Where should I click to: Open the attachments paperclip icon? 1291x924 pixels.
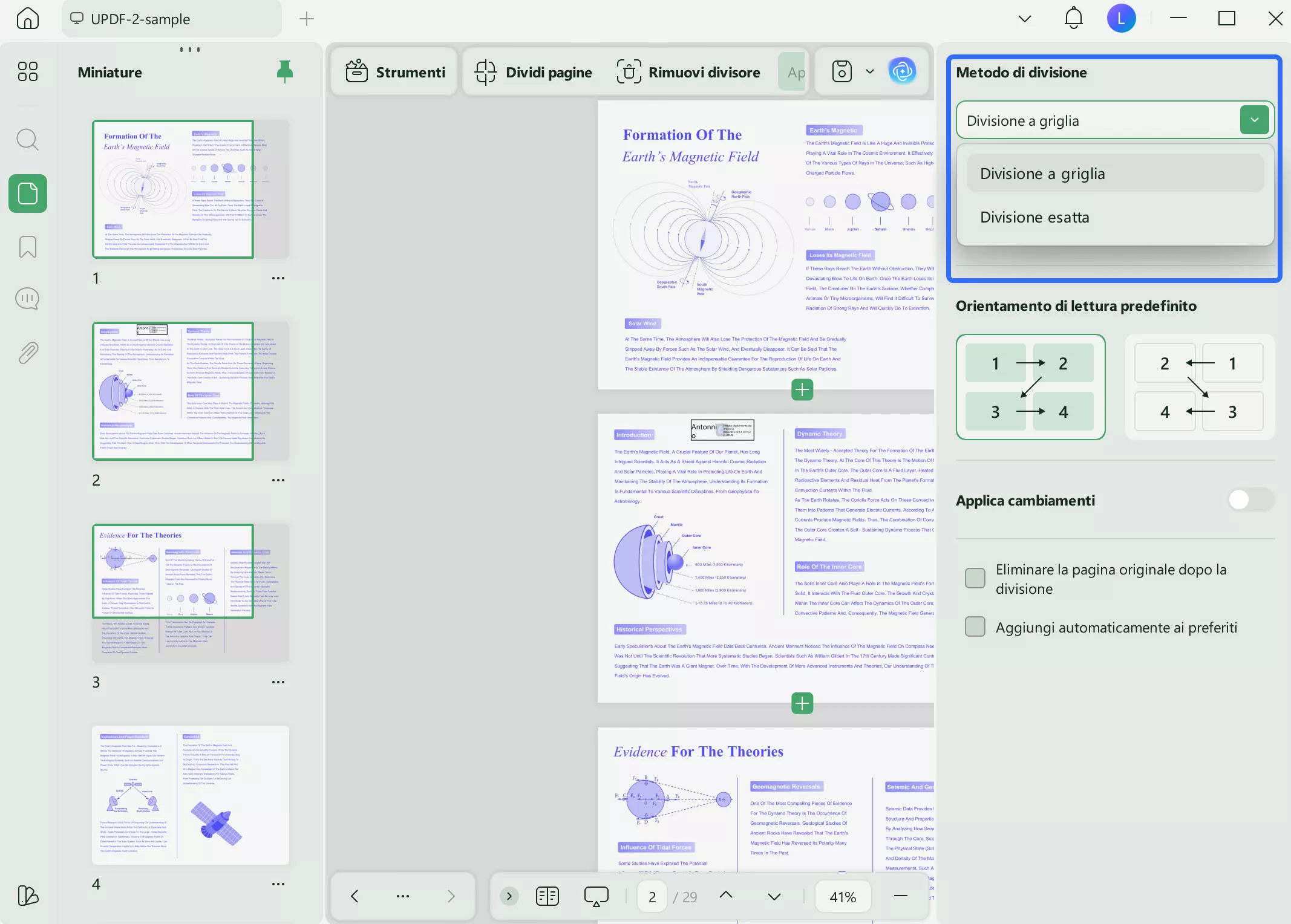point(27,352)
